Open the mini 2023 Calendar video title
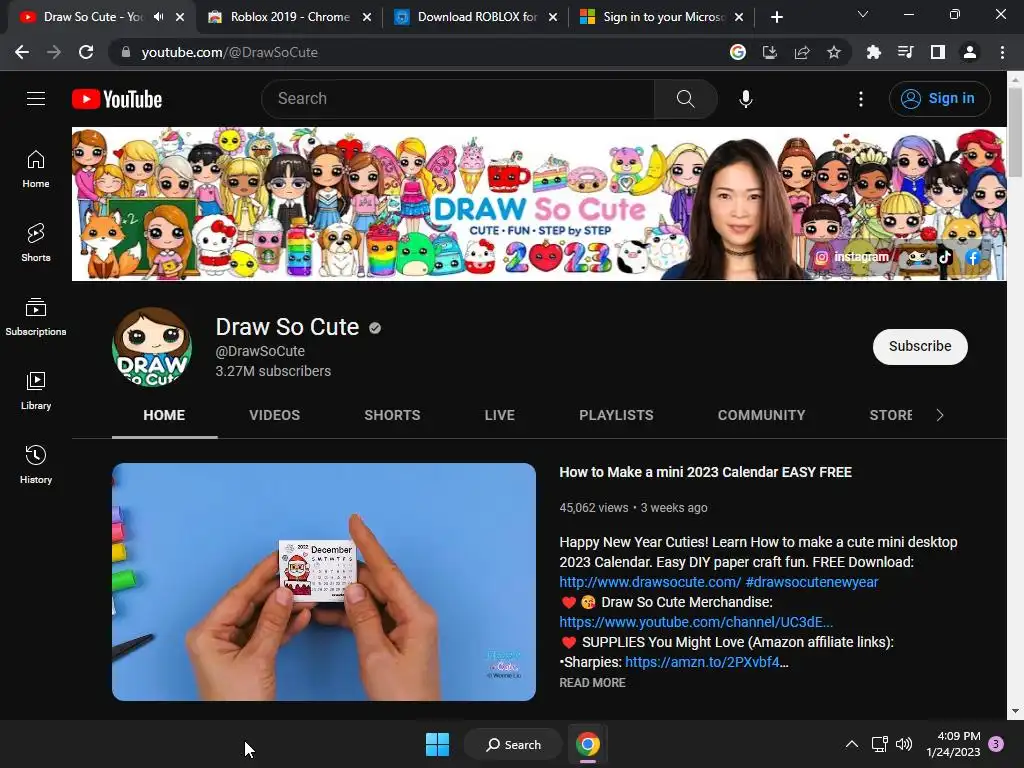 (x=705, y=472)
